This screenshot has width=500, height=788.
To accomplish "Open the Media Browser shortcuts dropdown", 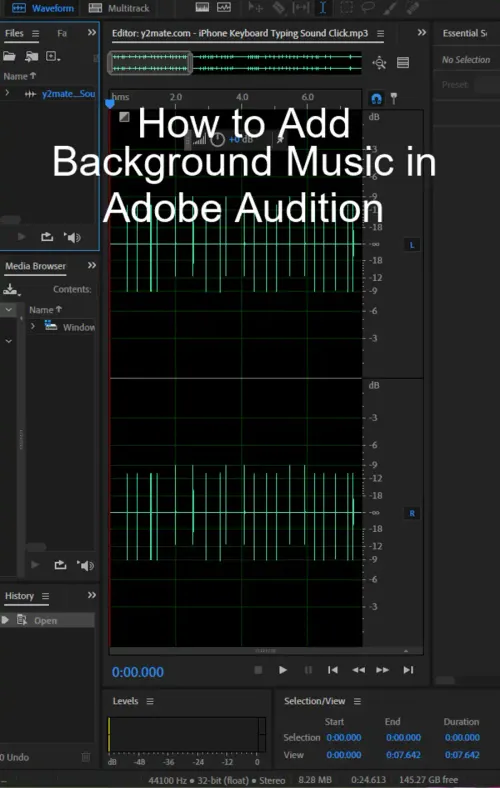I will tap(11, 290).
